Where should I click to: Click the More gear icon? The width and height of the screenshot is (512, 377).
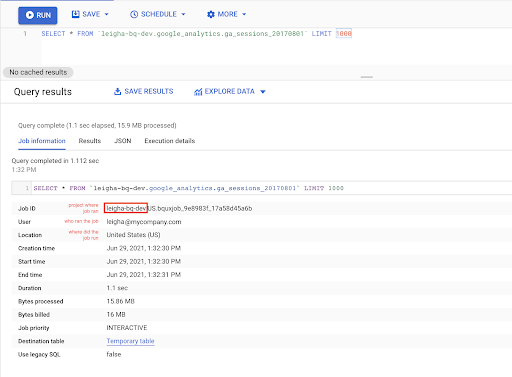point(211,14)
